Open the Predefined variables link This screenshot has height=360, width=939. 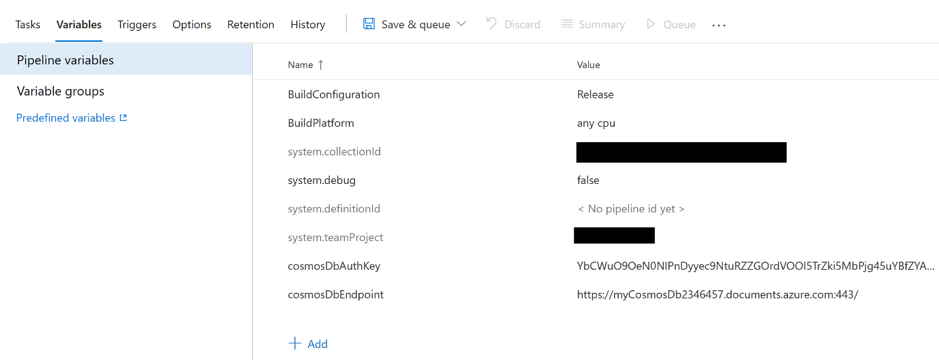pyautogui.click(x=65, y=118)
